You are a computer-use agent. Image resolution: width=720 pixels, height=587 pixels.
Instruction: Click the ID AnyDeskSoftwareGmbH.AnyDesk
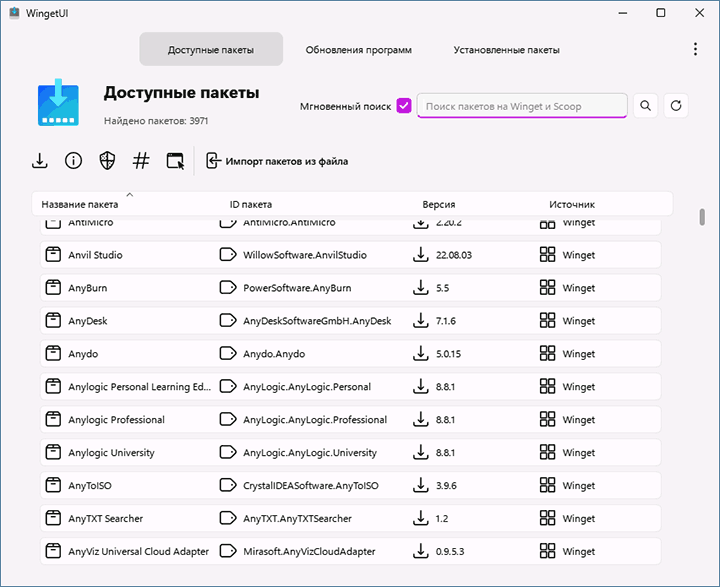(317, 321)
